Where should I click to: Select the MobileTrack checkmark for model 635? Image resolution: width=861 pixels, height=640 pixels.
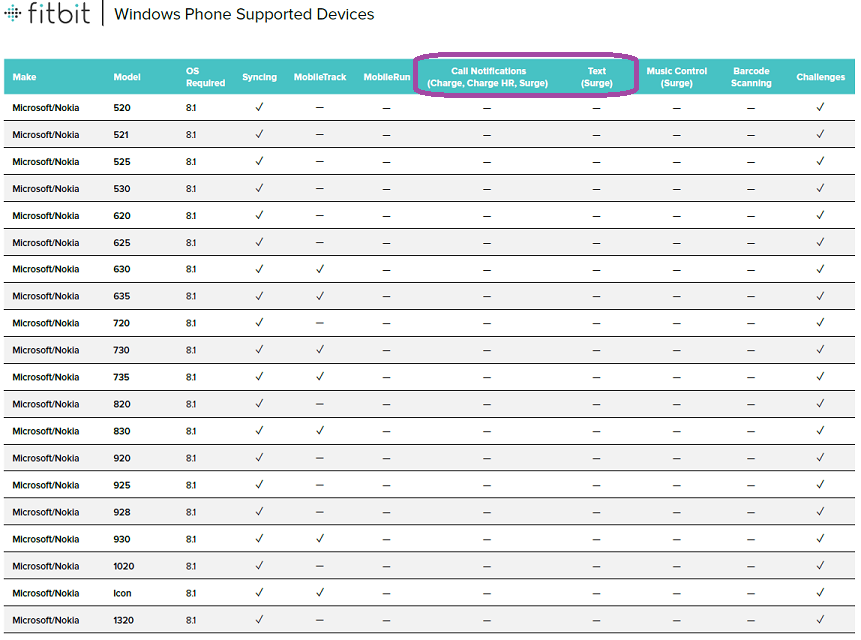[x=320, y=296]
